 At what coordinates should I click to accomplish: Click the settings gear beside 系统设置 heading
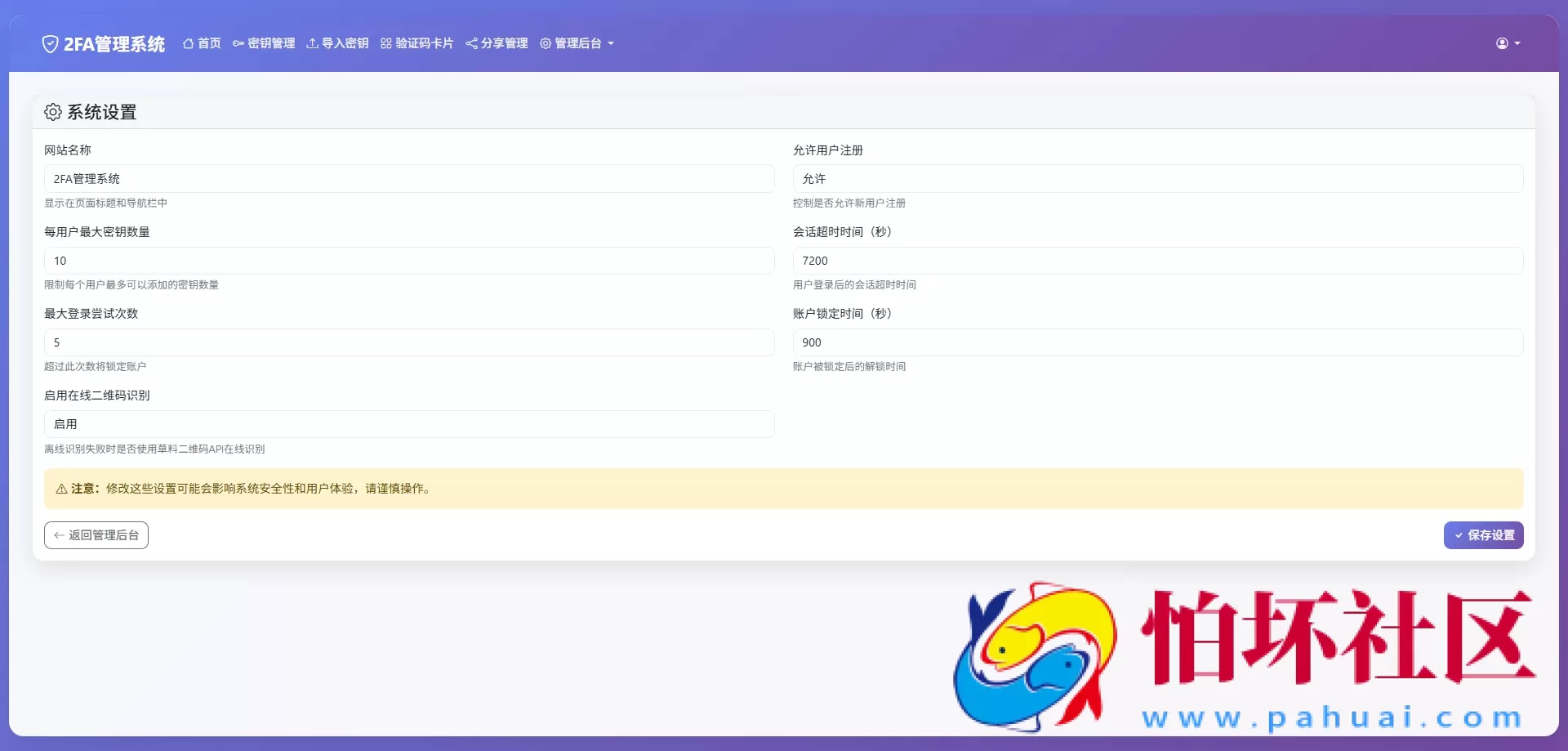click(x=53, y=112)
